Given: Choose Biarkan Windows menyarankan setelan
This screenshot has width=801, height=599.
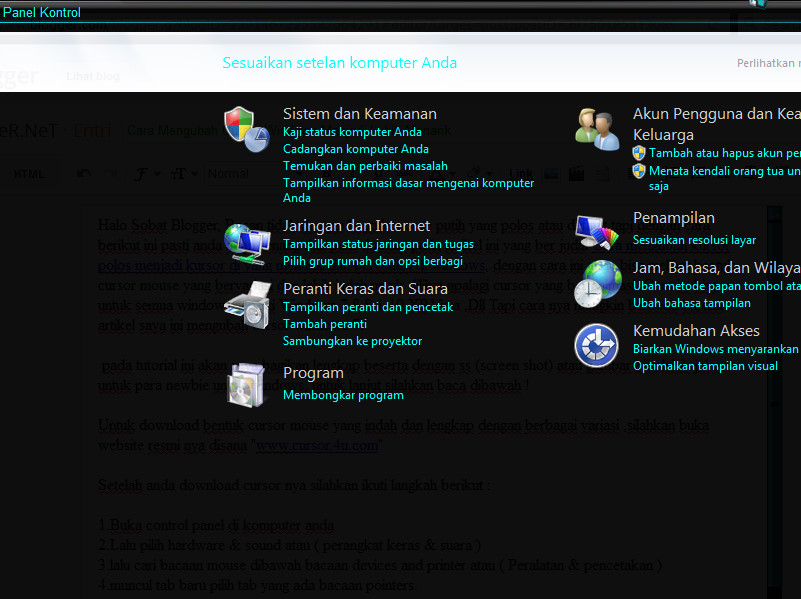Looking at the screenshot, I should click(x=717, y=349).
